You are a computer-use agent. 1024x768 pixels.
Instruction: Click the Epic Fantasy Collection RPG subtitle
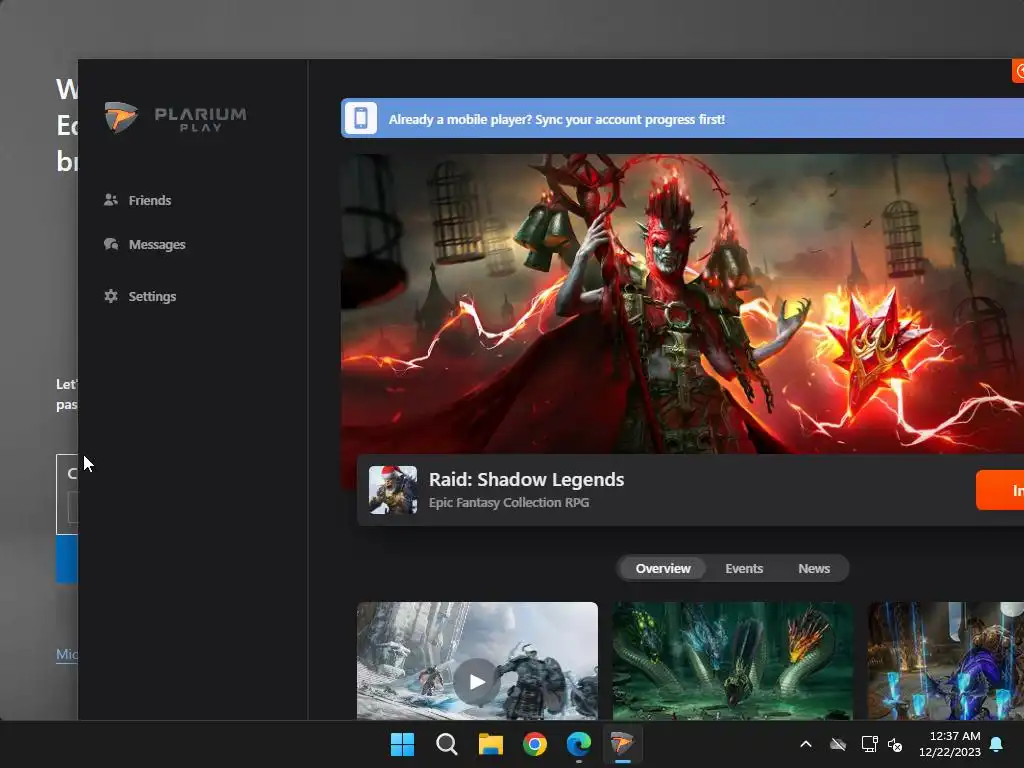(x=509, y=503)
